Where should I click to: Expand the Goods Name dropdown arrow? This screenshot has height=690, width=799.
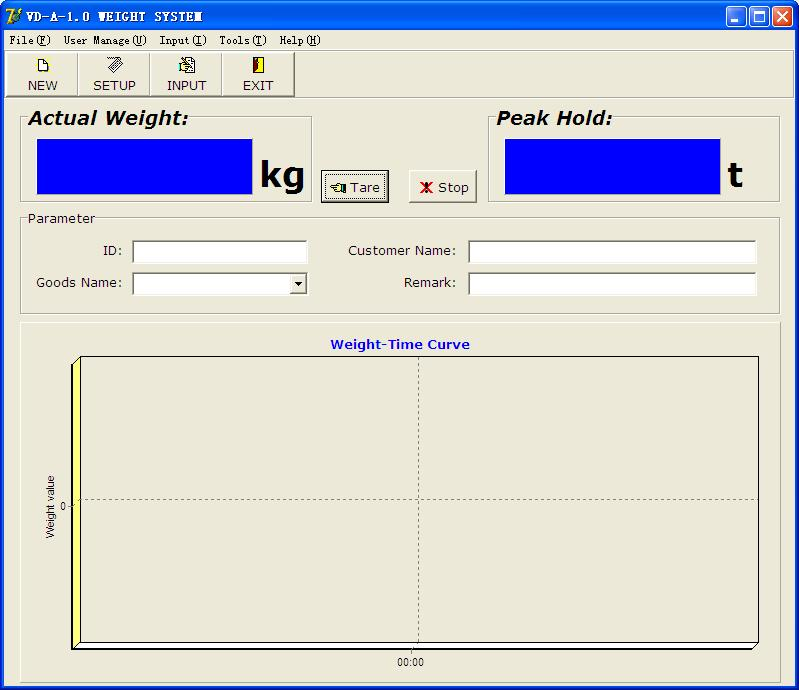point(298,284)
